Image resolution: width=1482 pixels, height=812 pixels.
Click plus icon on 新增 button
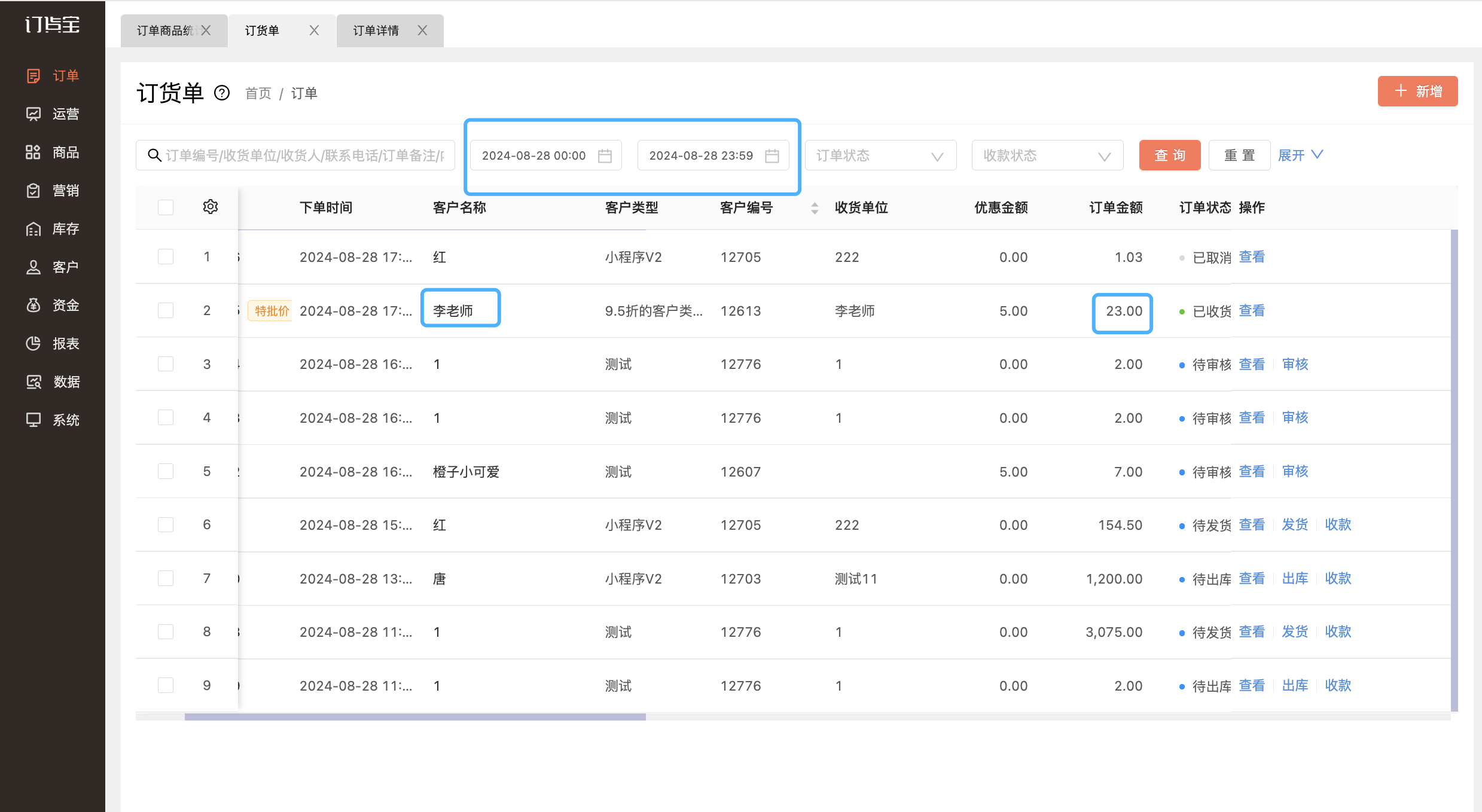pyautogui.click(x=1401, y=91)
